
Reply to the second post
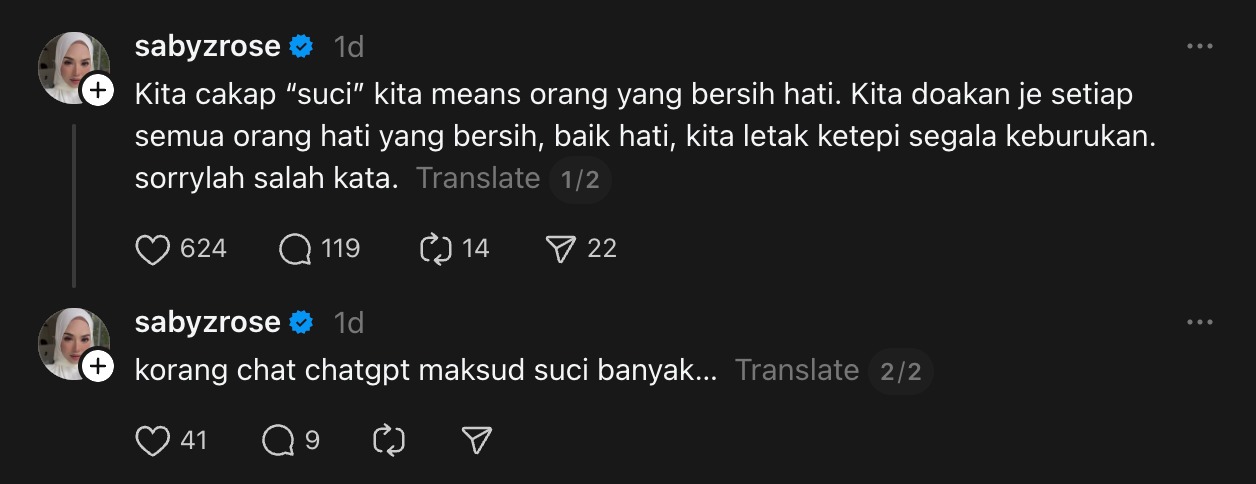coord(279,440)
